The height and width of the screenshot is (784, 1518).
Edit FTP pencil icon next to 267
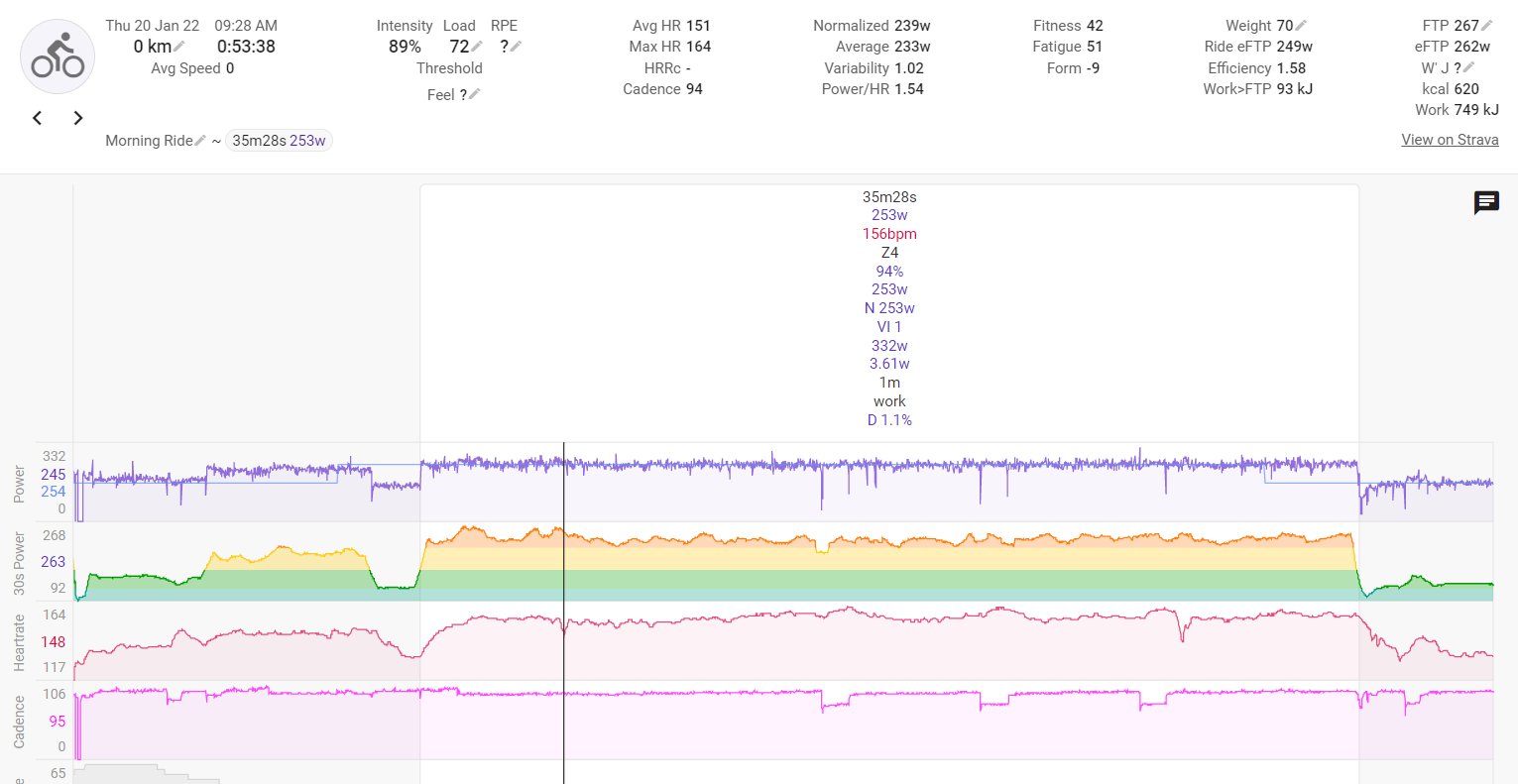1486,26
